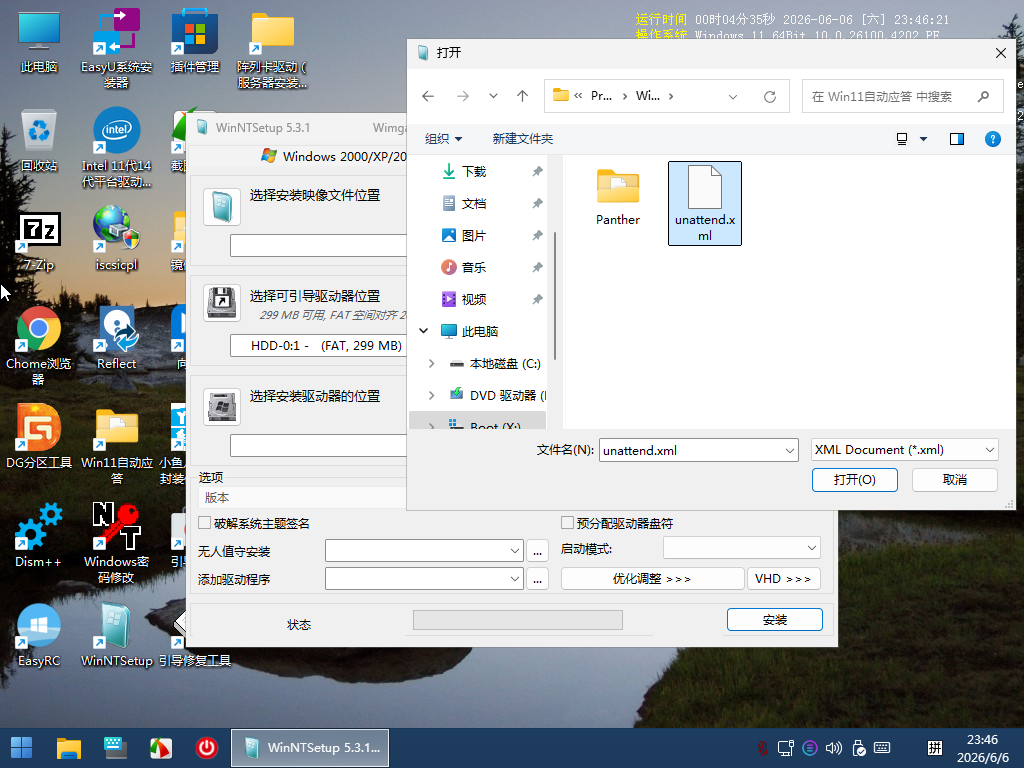Viewport: 1024px width, 768px height.
Task: Enable 预分配驱动器盘符 checkbox
Action: coord(568,522)
